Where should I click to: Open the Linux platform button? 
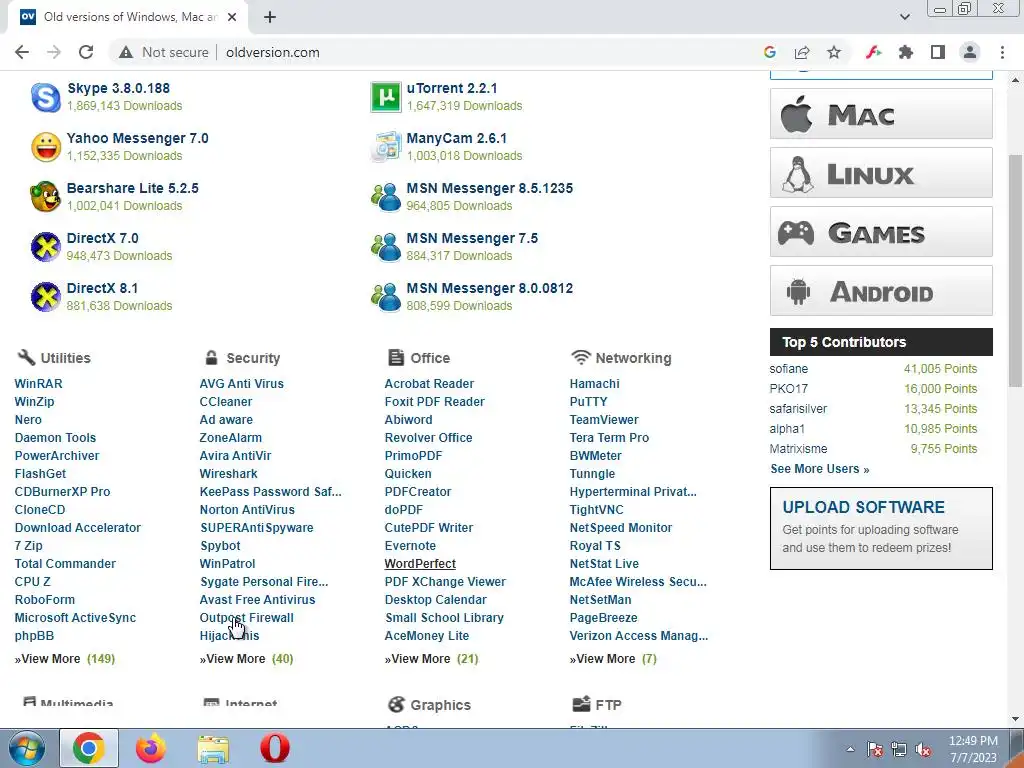(881, 173)
